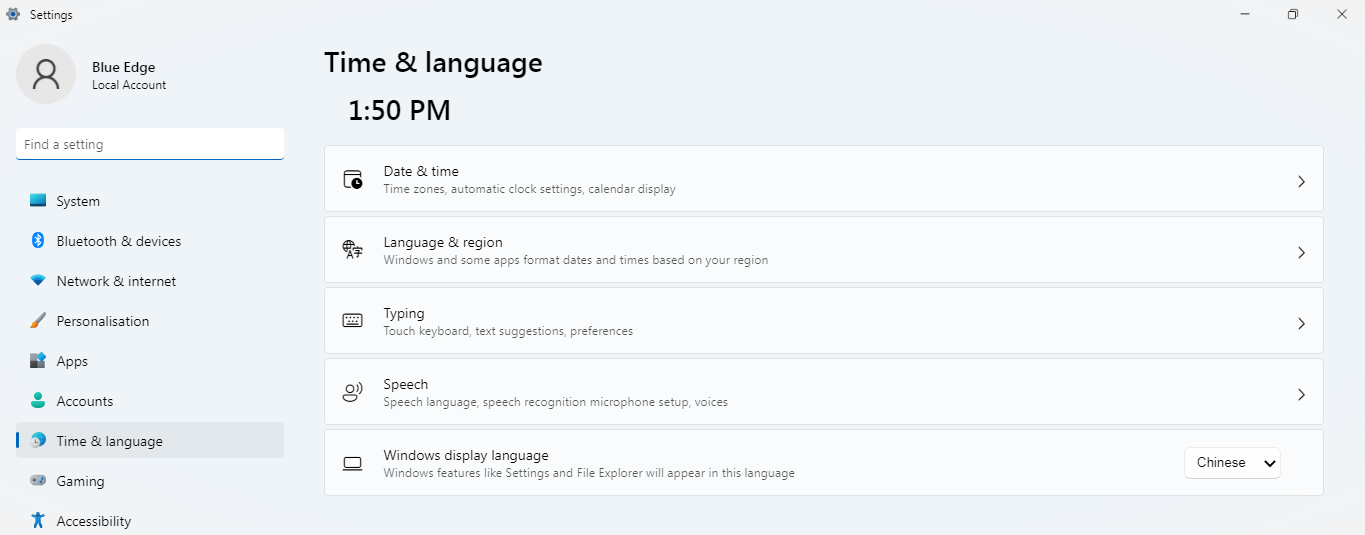This screenshot has height=535, width=1365.
Task: Select Time & language in sidebar
Action: click(109, 441)
